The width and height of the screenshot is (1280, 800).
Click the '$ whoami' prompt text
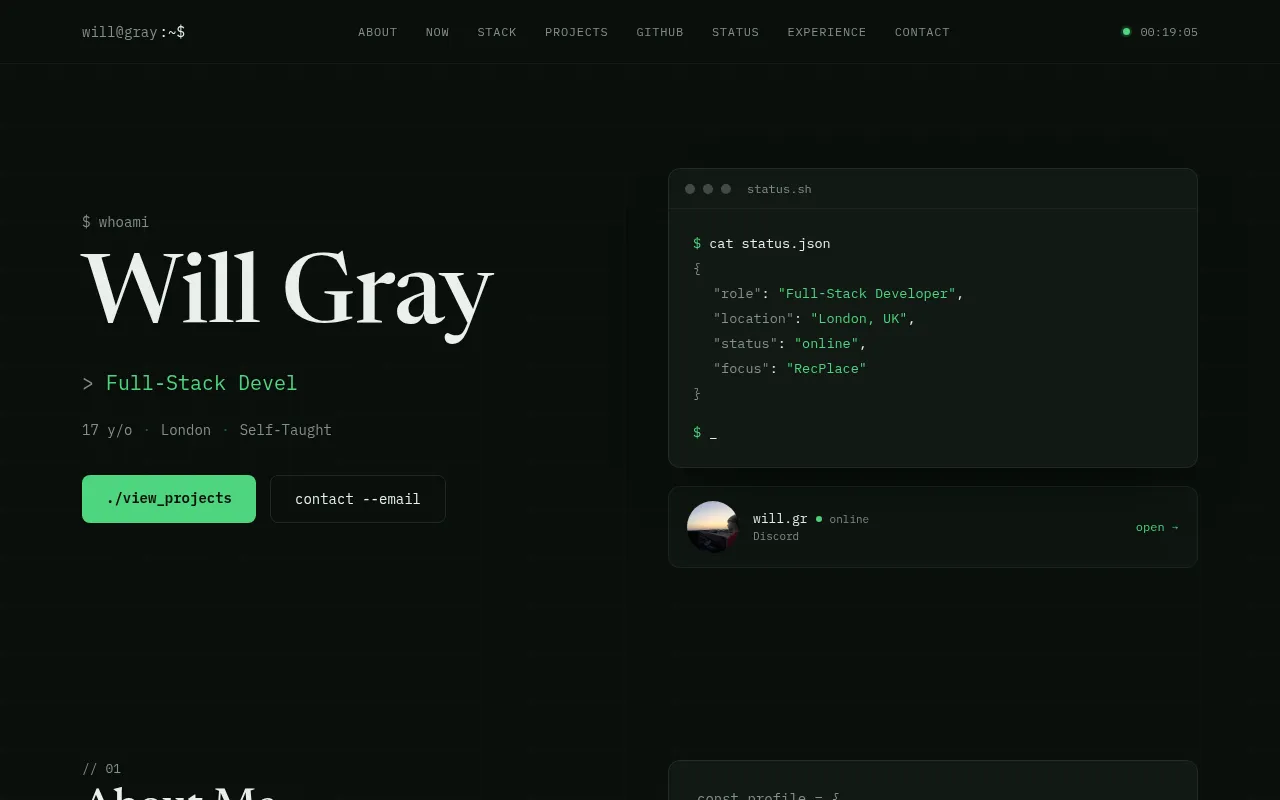[115, 222]
